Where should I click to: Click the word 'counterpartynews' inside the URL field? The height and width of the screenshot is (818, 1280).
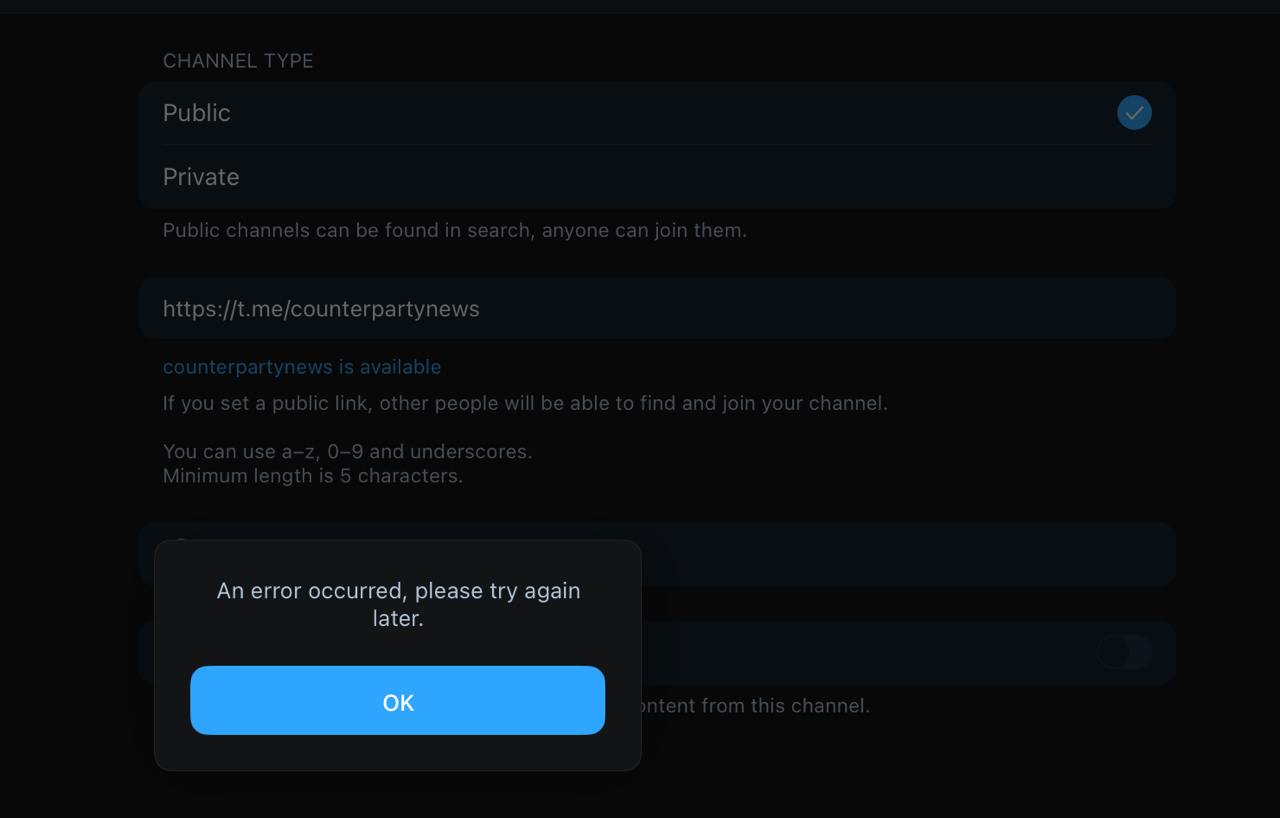tap(384, 309)
